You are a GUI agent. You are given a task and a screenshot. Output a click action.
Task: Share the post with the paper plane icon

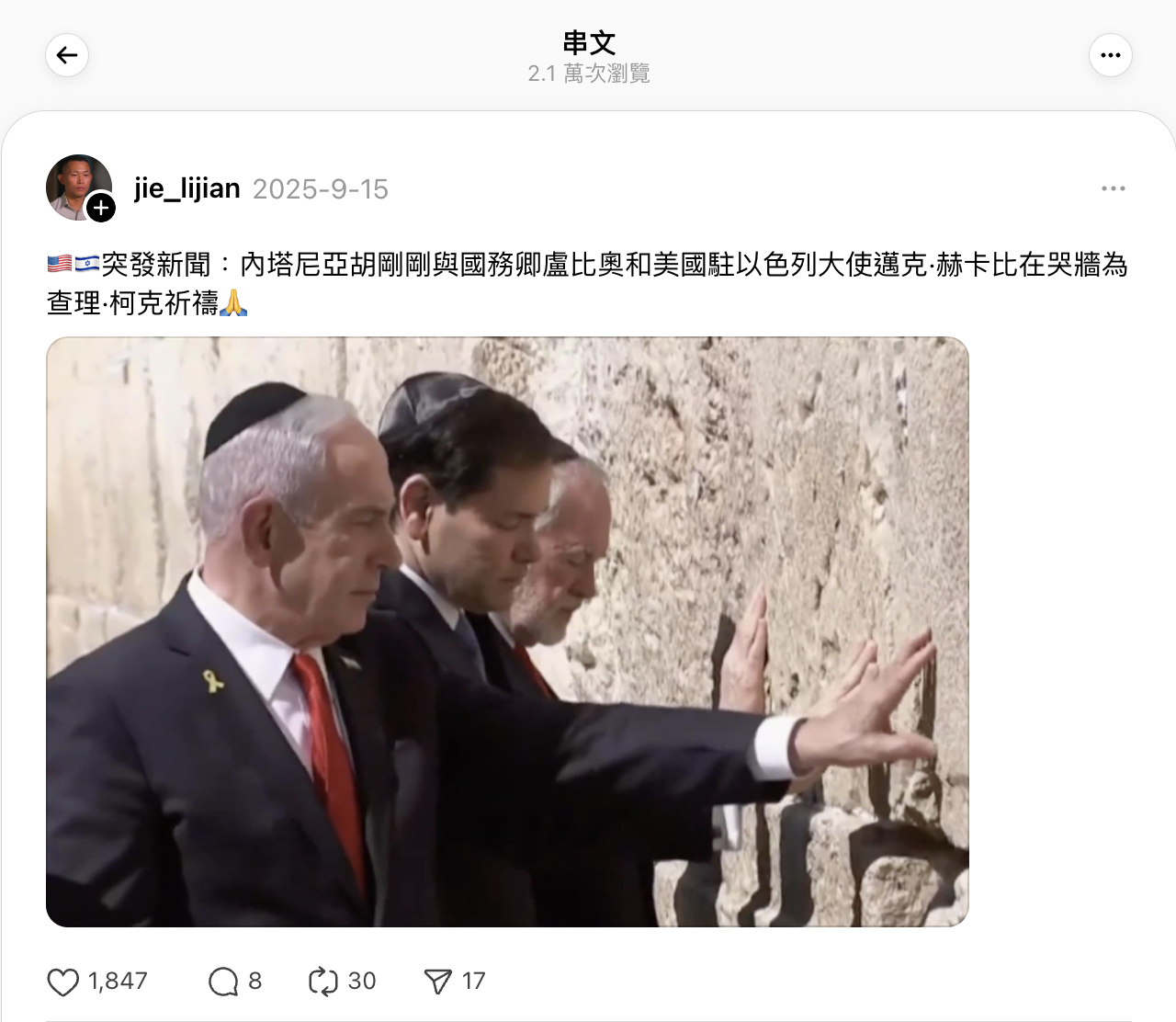coord(437,982)
